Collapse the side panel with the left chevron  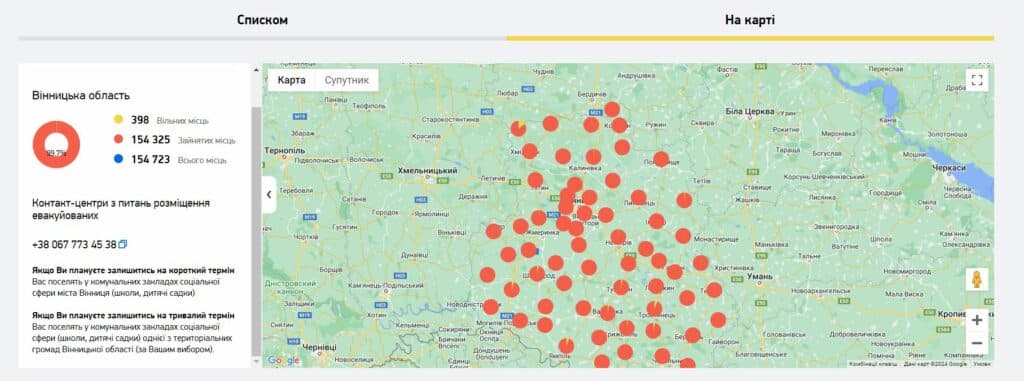click(269, 194)
